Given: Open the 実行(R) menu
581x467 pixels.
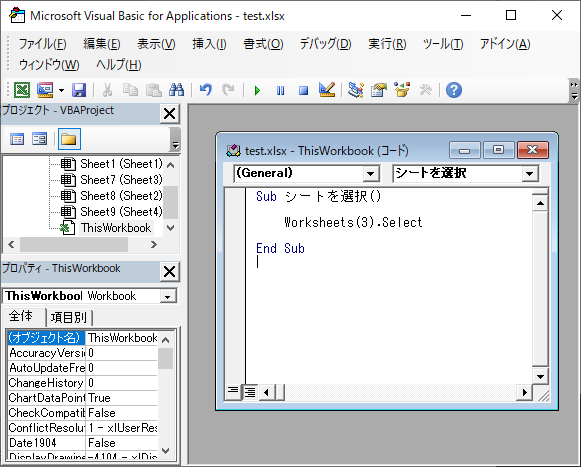Looking at the screenshot, I should [x=387, y=44].
